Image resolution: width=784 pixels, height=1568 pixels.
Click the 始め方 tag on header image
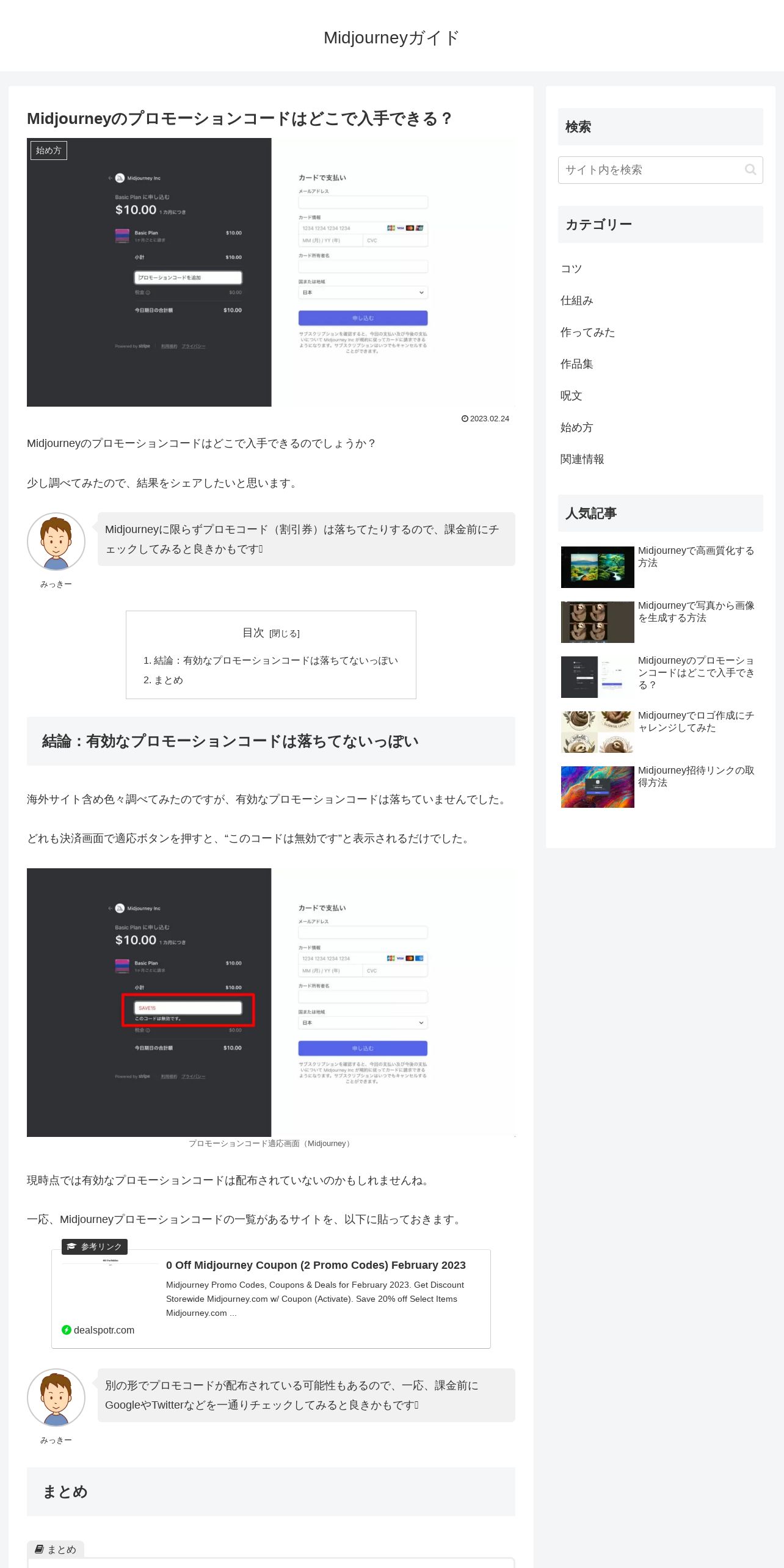[49, 150]
